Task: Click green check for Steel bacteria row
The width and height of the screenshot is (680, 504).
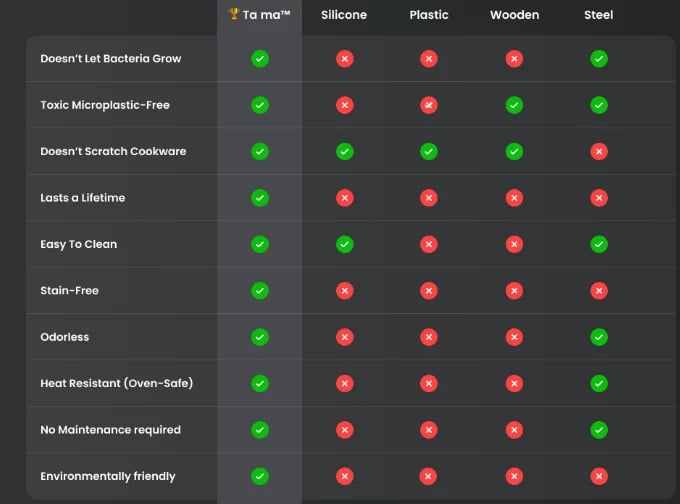Action: click(599, 59)
